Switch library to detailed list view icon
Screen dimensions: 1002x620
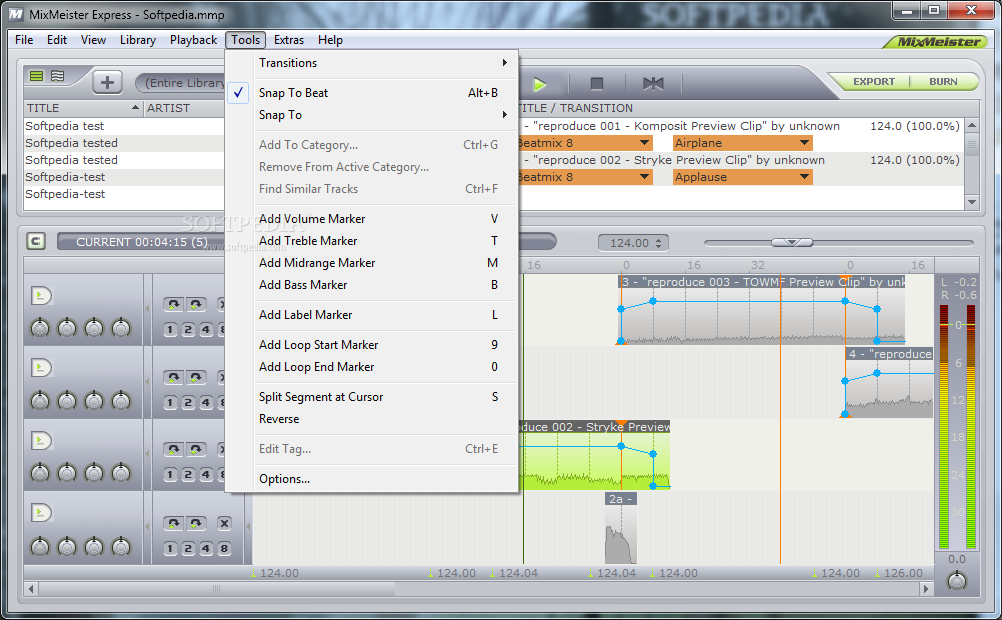pyautogui.click(x=58, y=76)
